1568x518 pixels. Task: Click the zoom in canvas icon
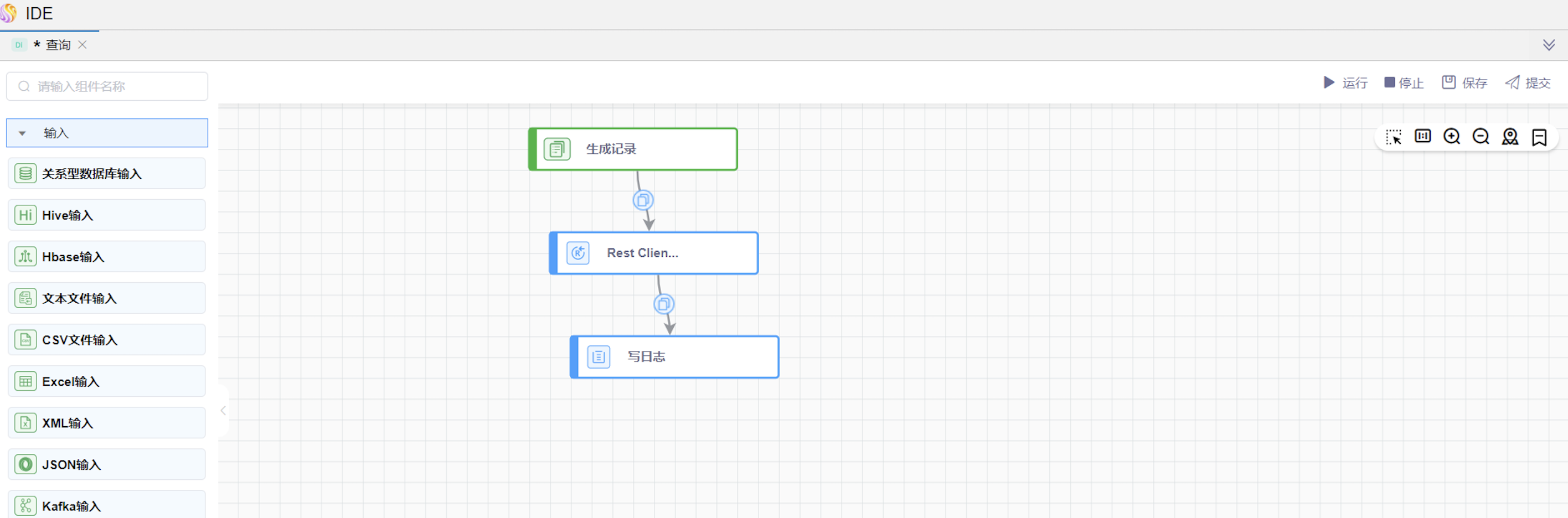(x=1451, y=136)
